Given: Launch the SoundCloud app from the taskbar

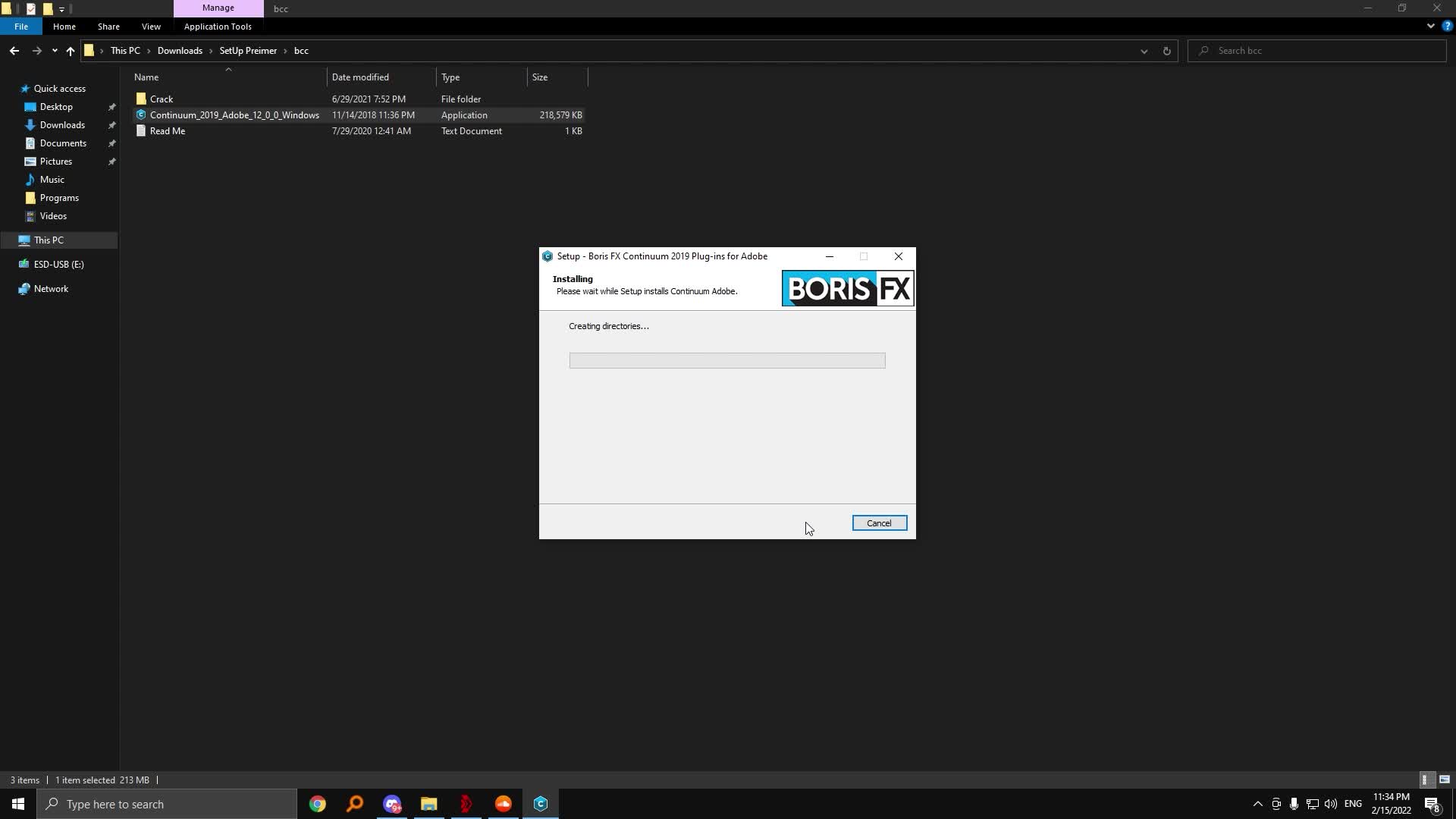Looking at the screenshot, I should [503, 804].
